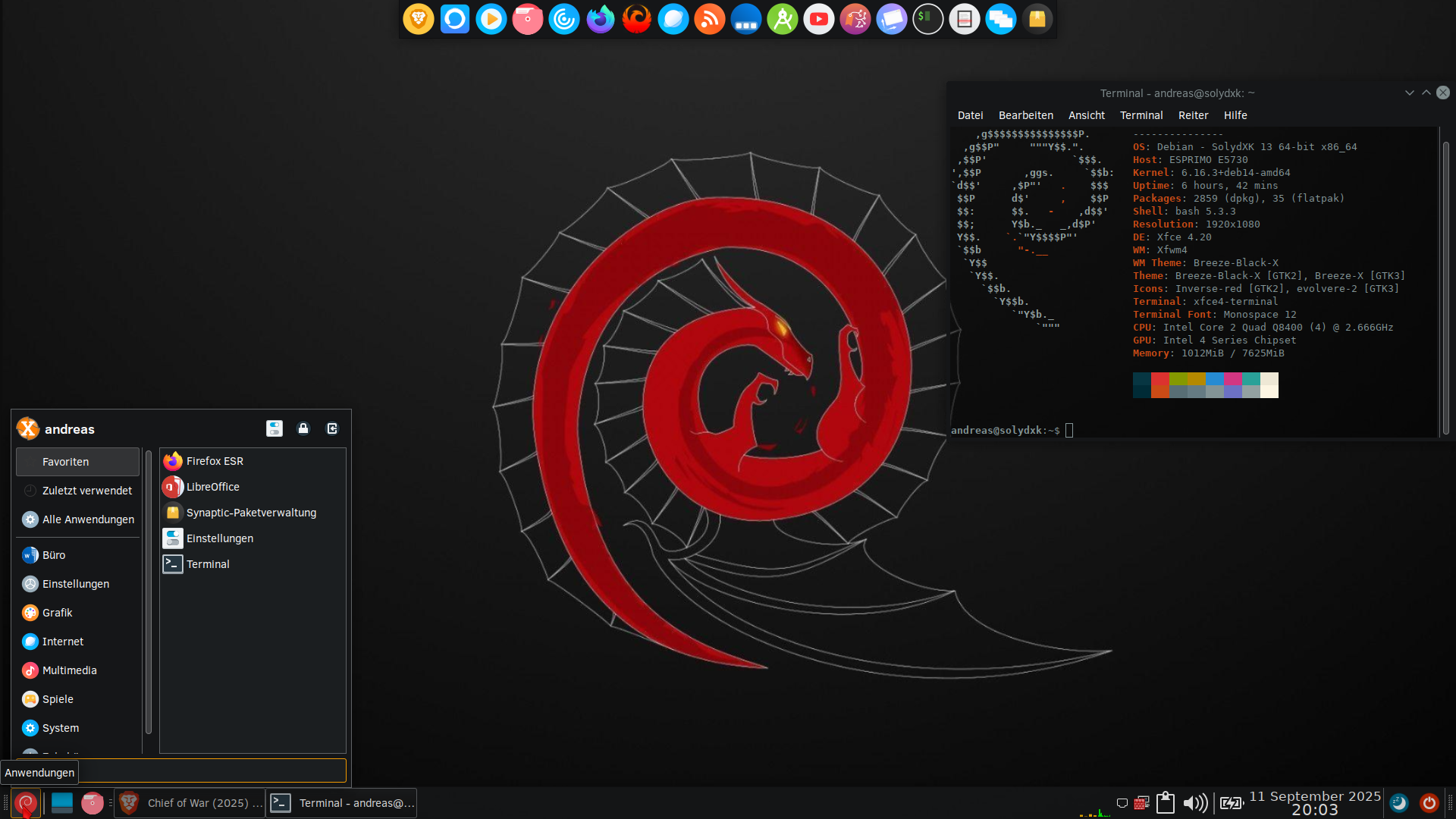
Task: Open Firefox from the top dock
Action: click(x=601, y=19)
